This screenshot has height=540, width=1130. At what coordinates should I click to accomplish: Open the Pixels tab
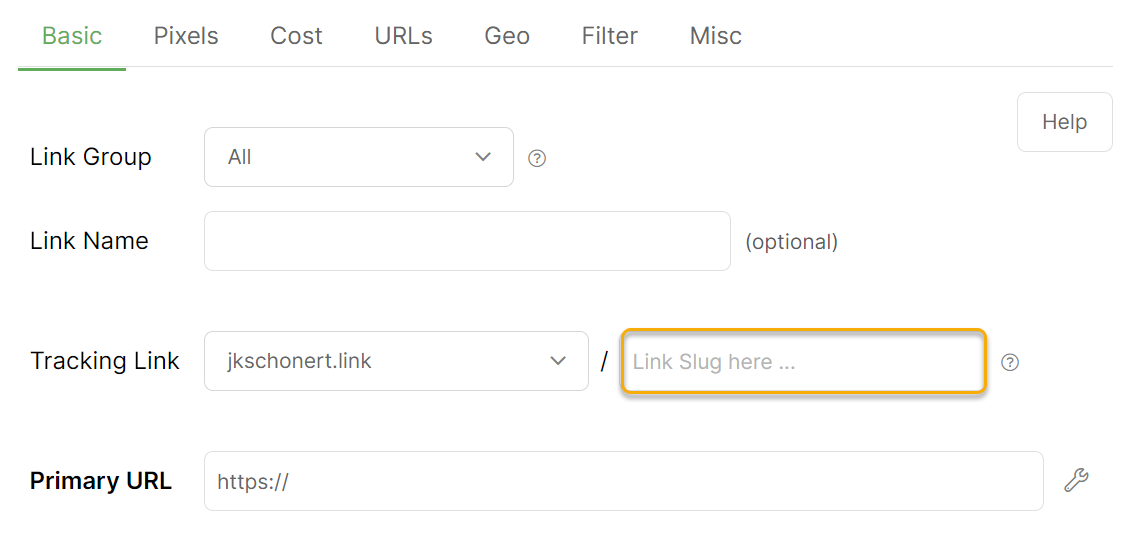coord(186,37)
